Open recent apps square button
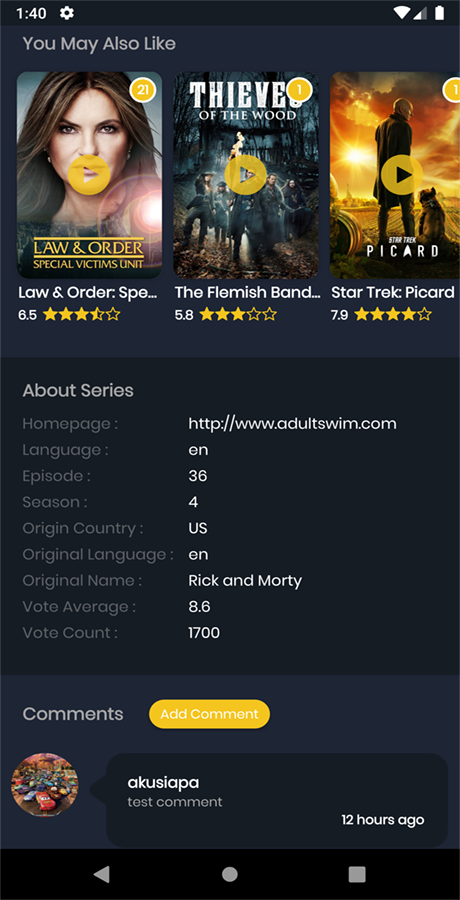Viewport: 460px width, 900px height. 357,874
